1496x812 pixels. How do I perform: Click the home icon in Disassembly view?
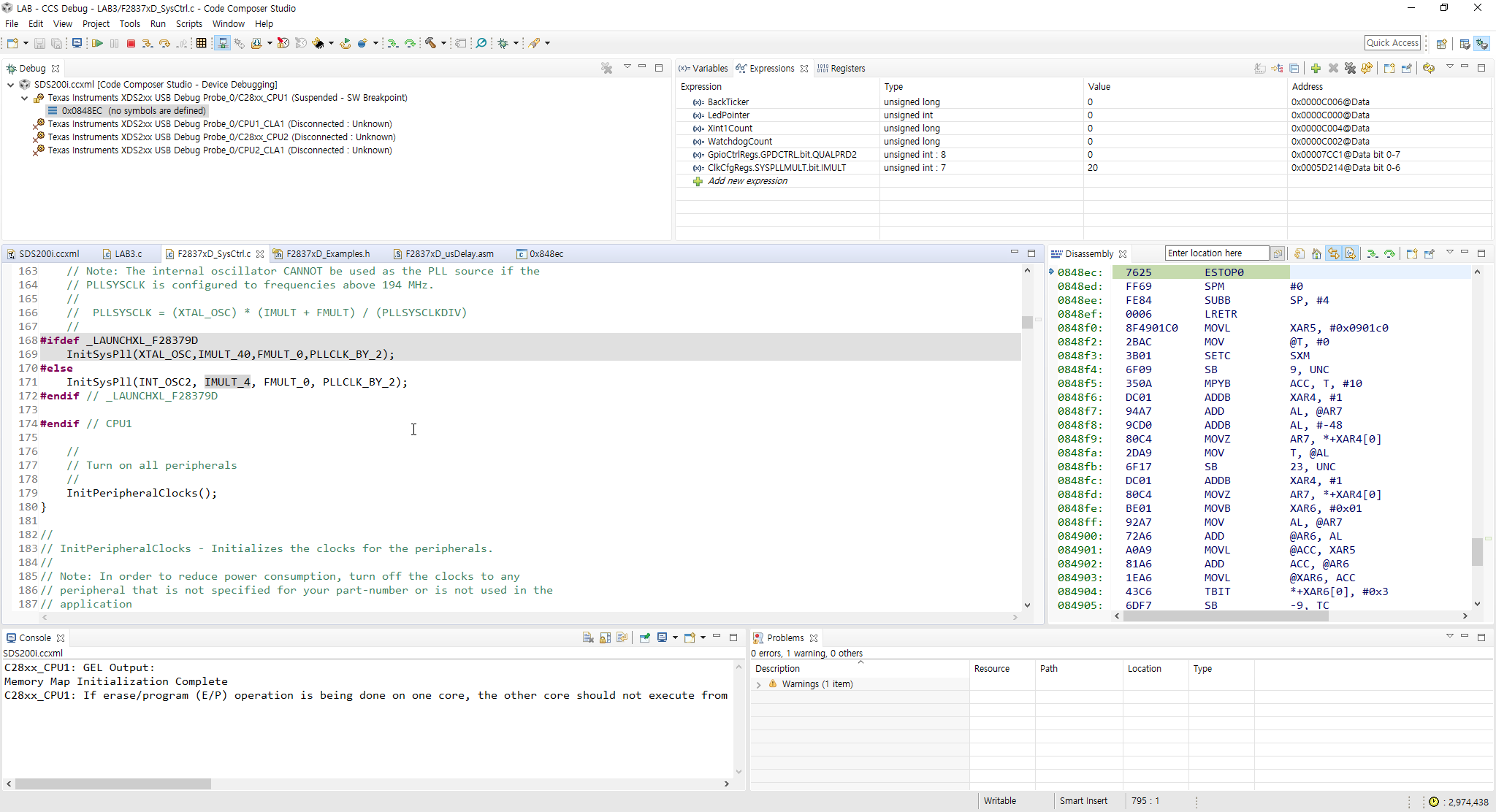[x=1316, y=254]
